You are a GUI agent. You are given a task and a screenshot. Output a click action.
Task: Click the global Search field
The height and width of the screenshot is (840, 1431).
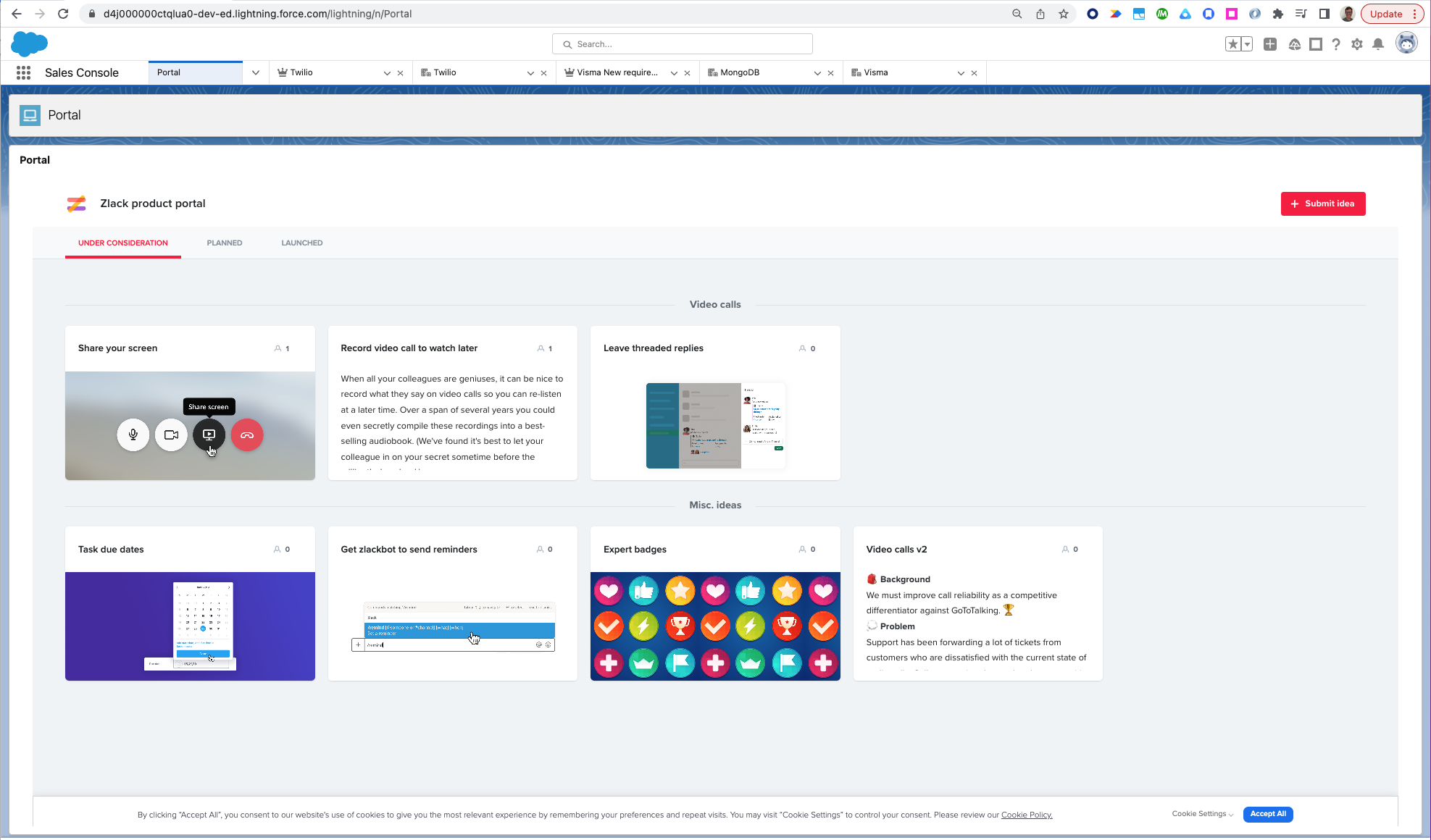coord(682,44)
